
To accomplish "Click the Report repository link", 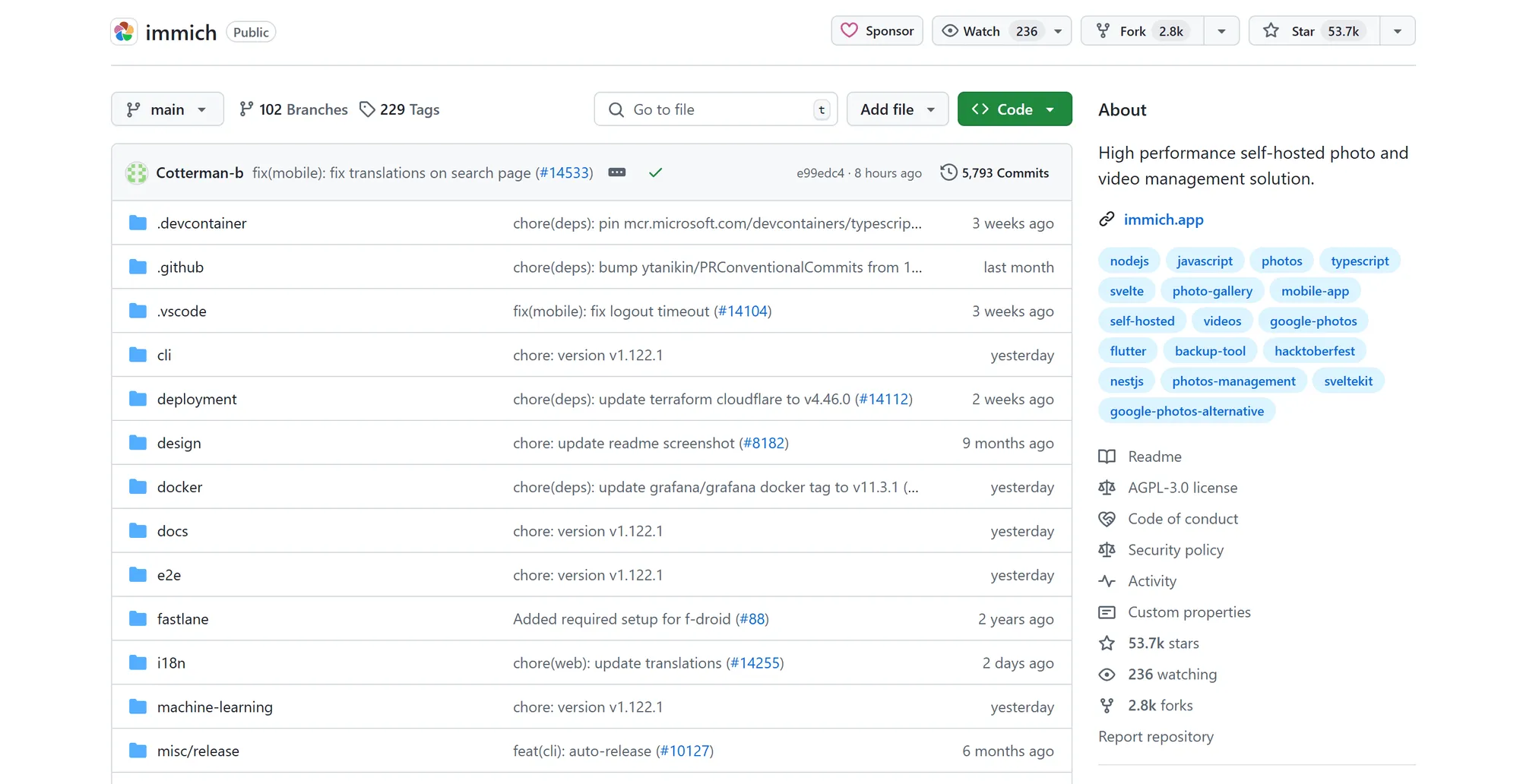I will coord(1156,736).
